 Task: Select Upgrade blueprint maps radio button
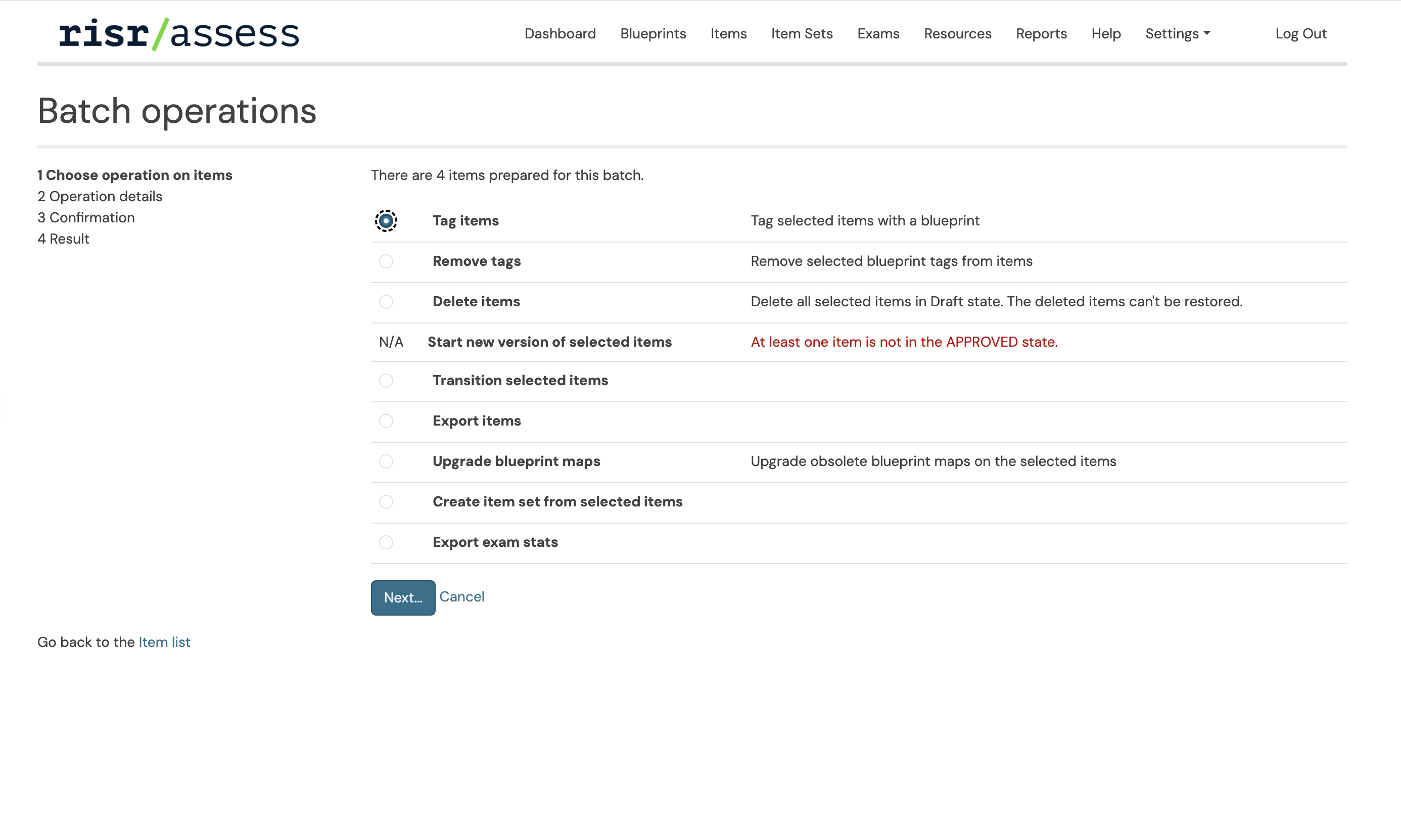coord(386,461)
